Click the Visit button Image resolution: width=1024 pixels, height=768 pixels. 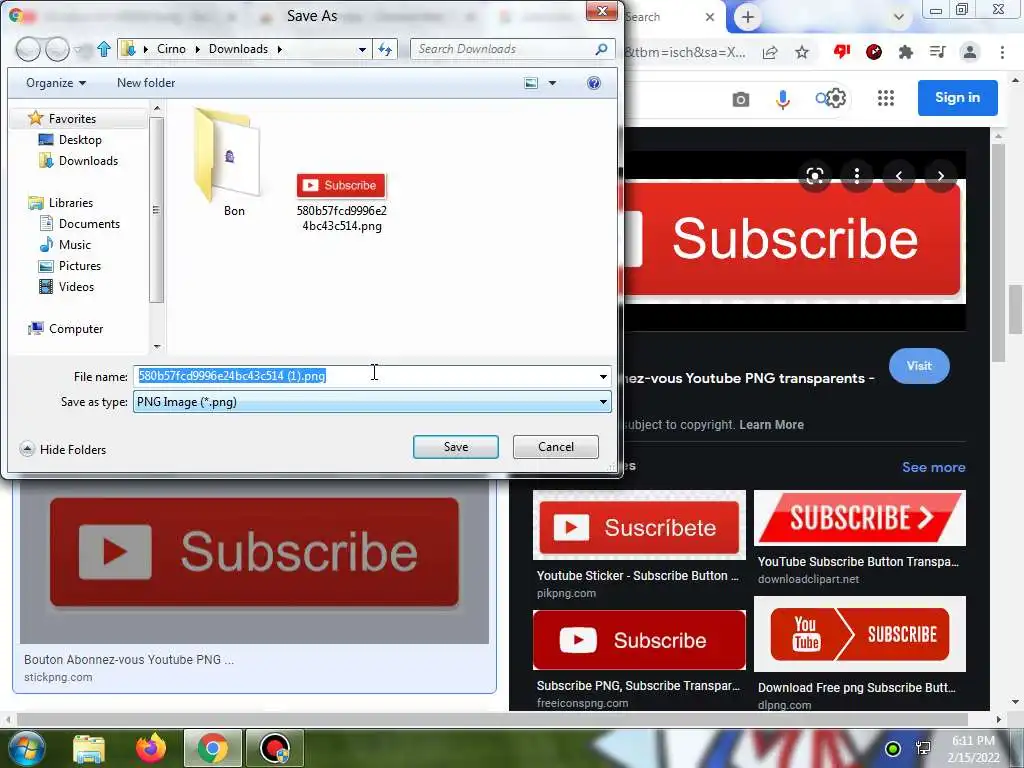coord(919,366)
